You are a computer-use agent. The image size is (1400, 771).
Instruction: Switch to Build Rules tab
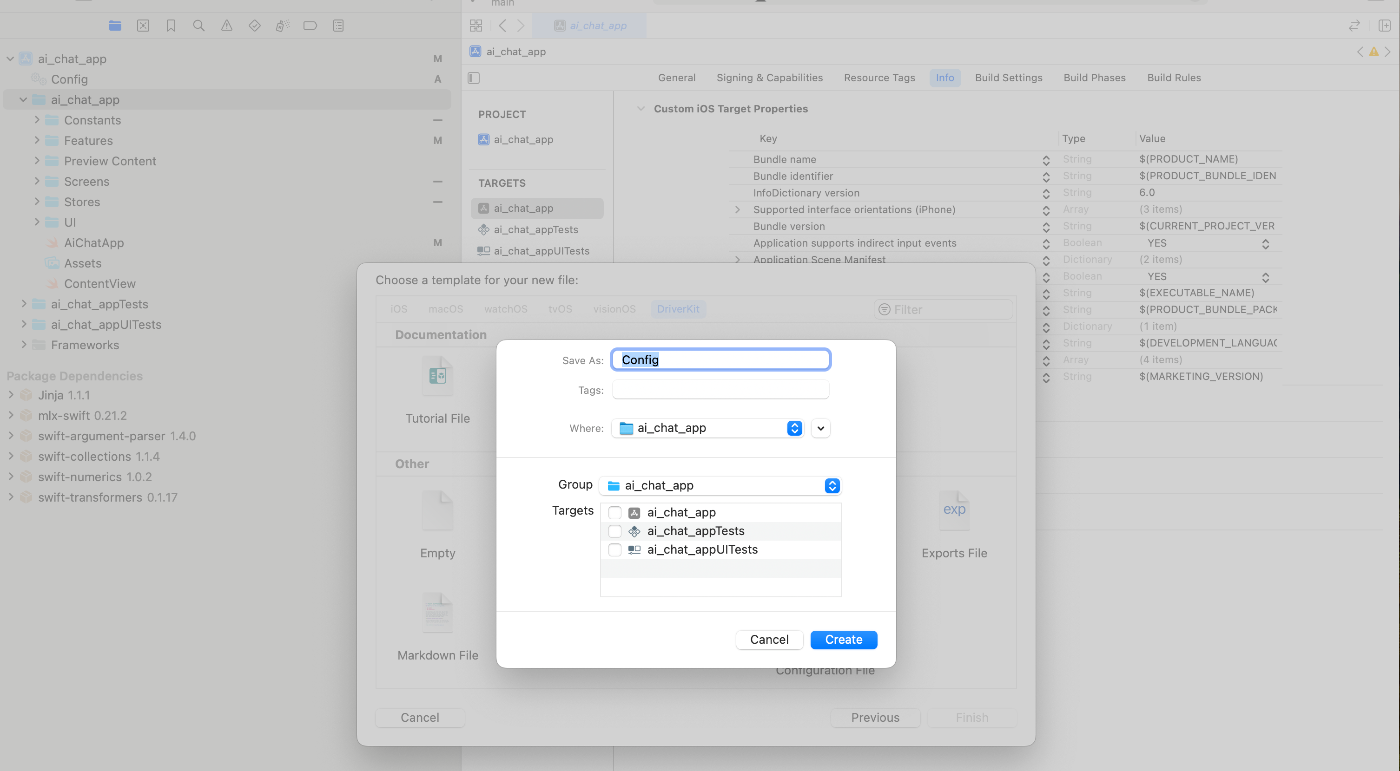[x=1174, y=78]
